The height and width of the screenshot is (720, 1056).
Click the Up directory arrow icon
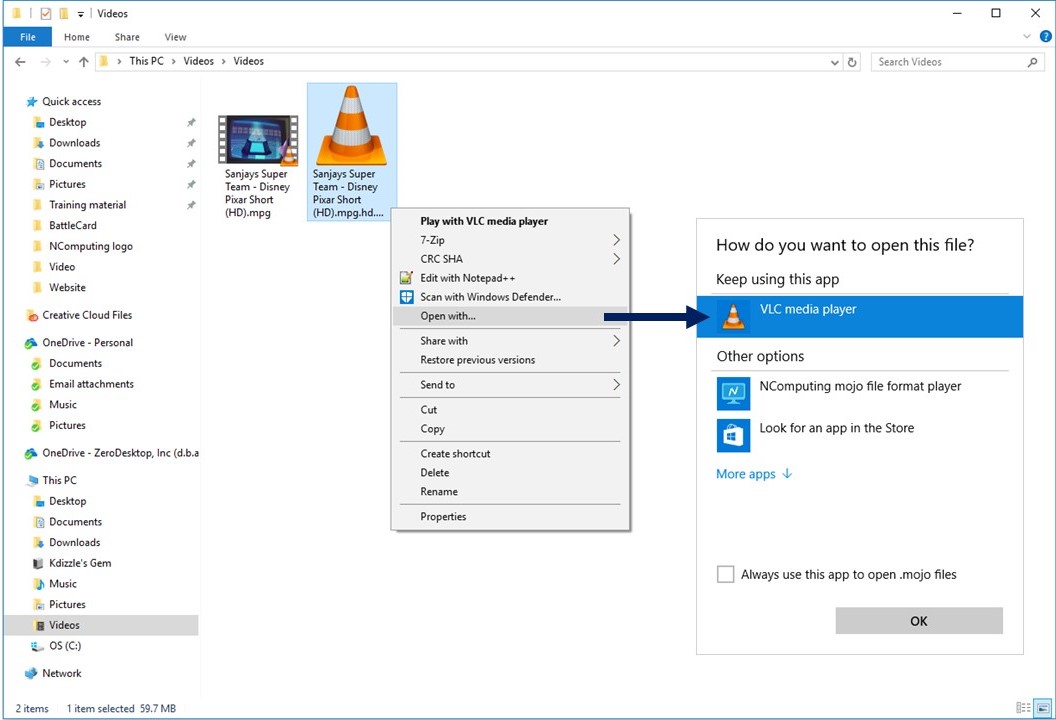point(83,62)
